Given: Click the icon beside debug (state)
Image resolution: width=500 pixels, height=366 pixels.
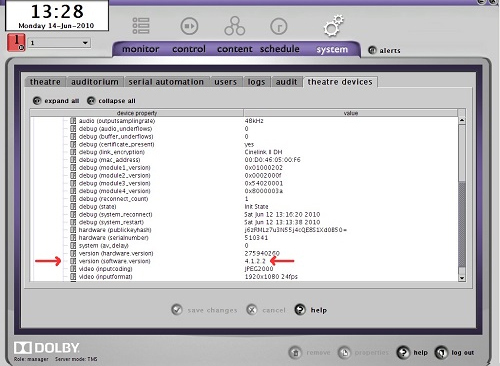Looking at the screenshot, I should (x=73, y=206).
